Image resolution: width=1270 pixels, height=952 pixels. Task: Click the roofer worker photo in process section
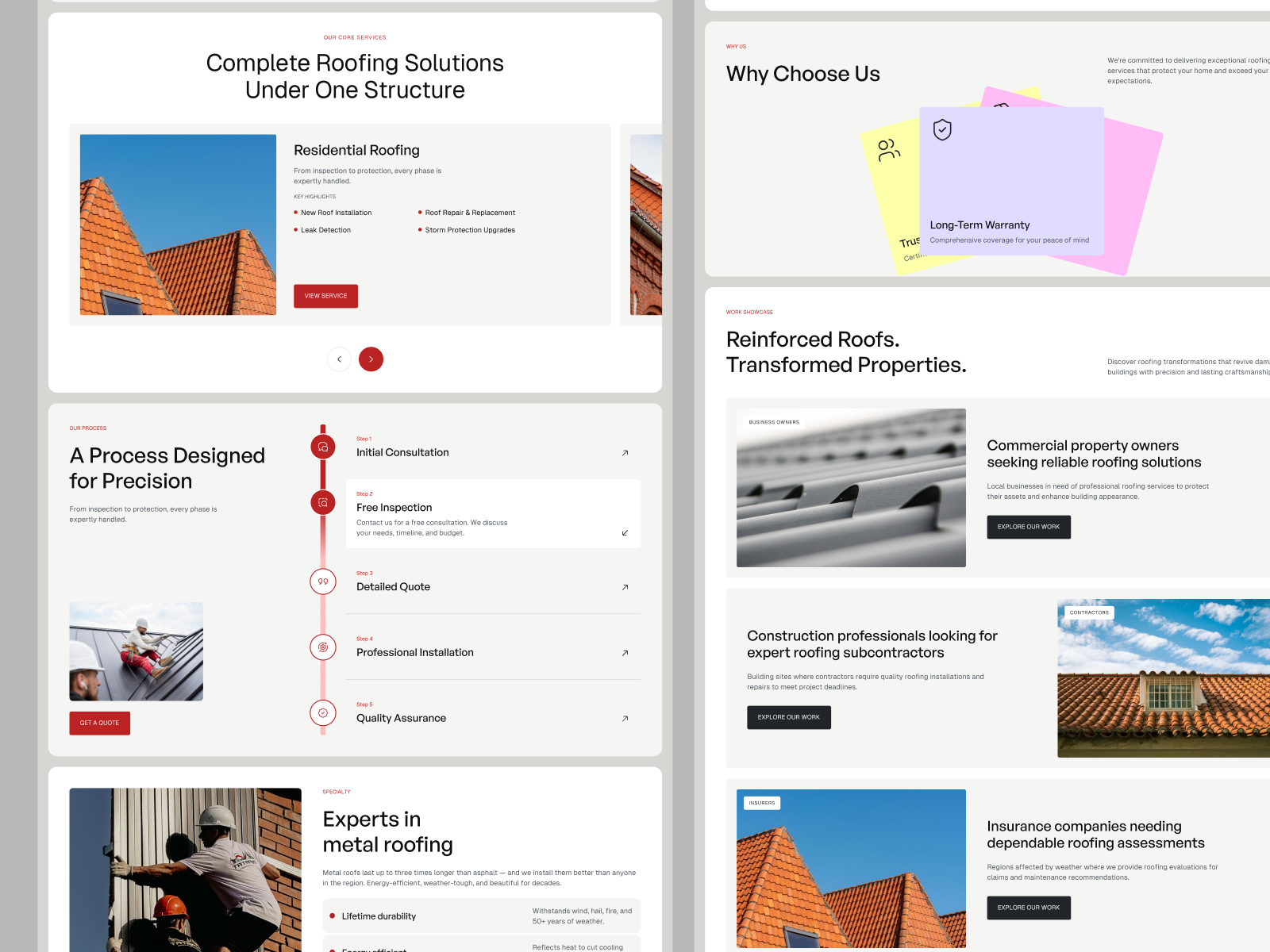pyautogui.click(x=136, y=651)
